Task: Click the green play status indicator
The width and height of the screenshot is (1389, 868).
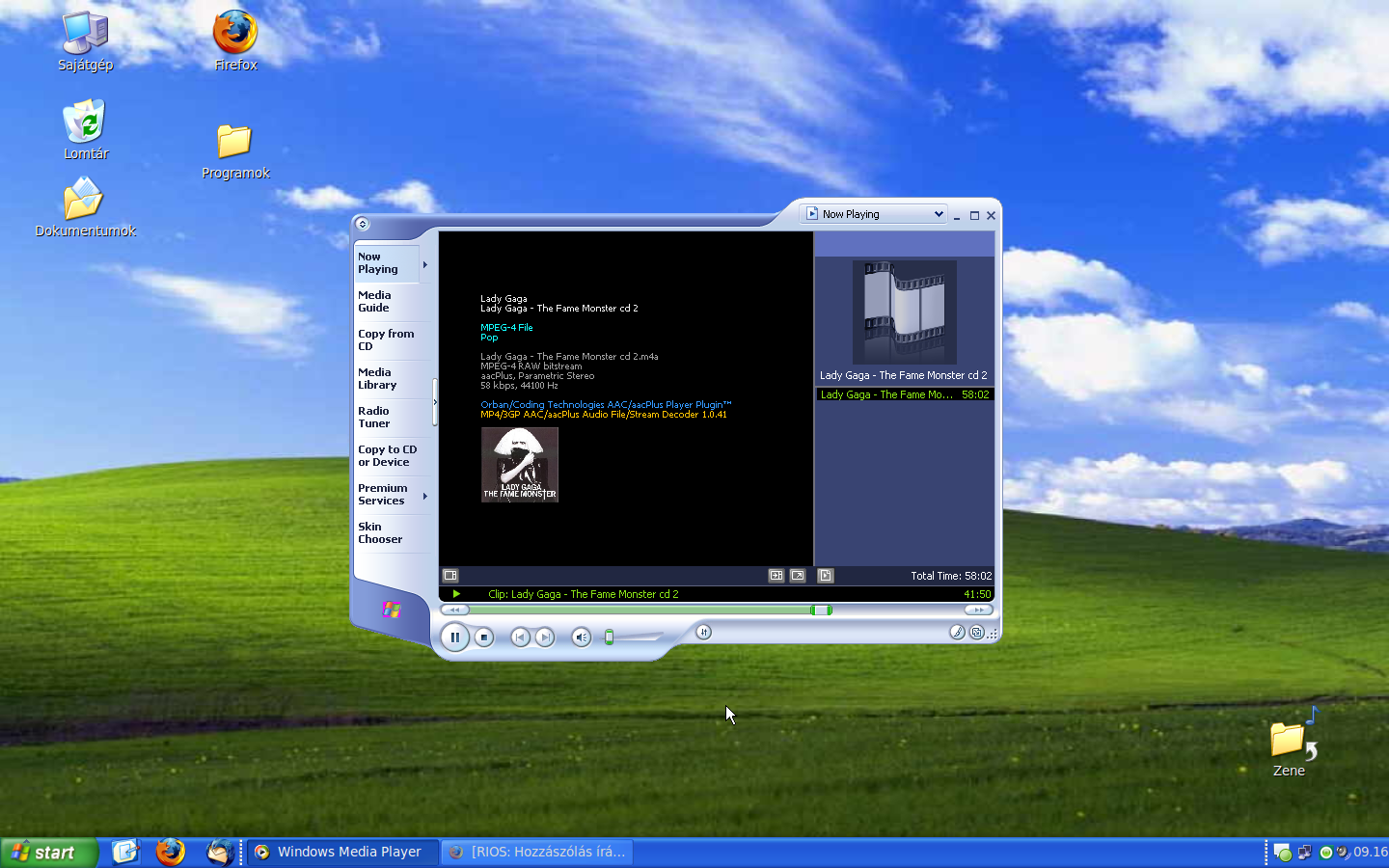Action: (456, 594)
